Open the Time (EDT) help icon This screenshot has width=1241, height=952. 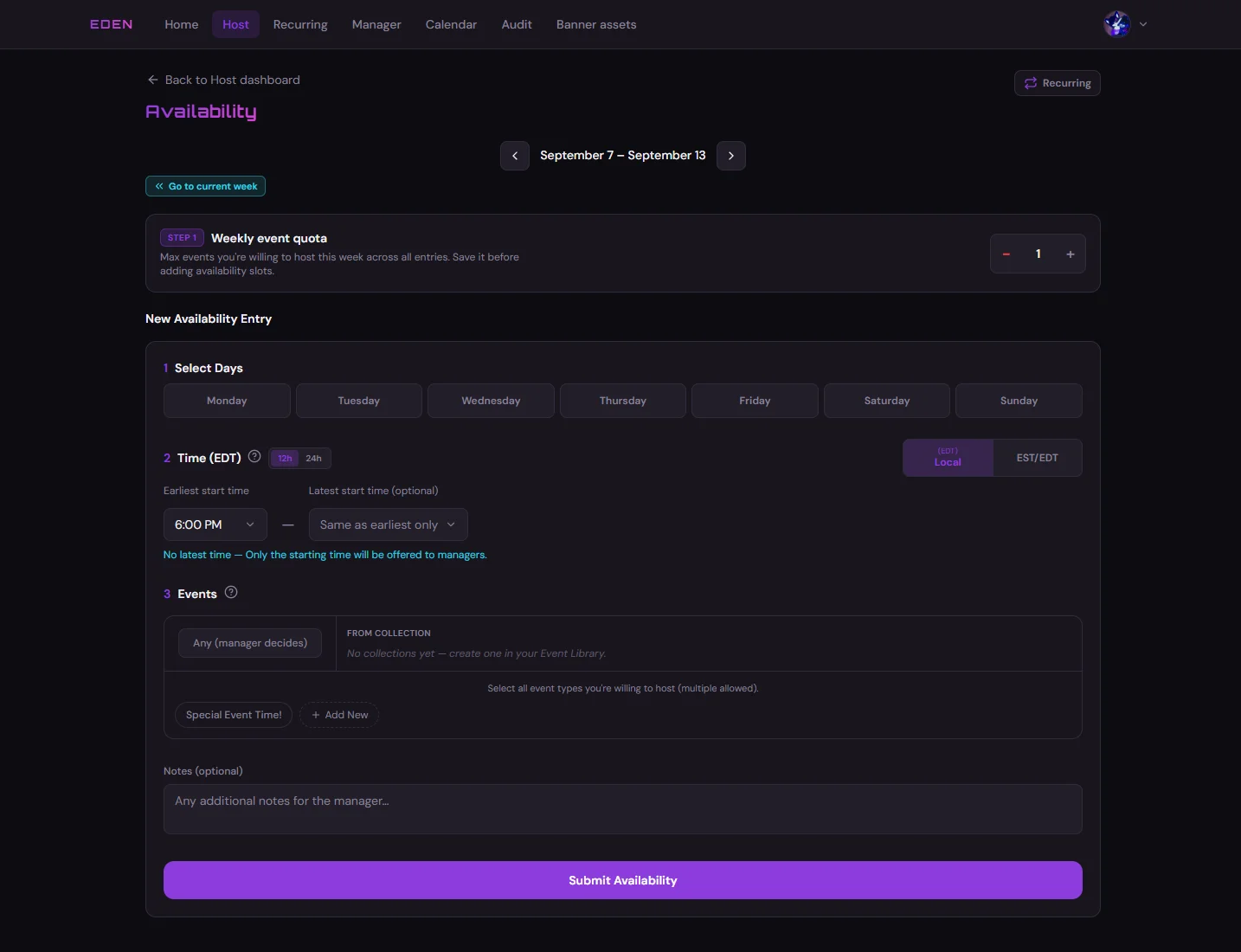click(x=254, y=457)
